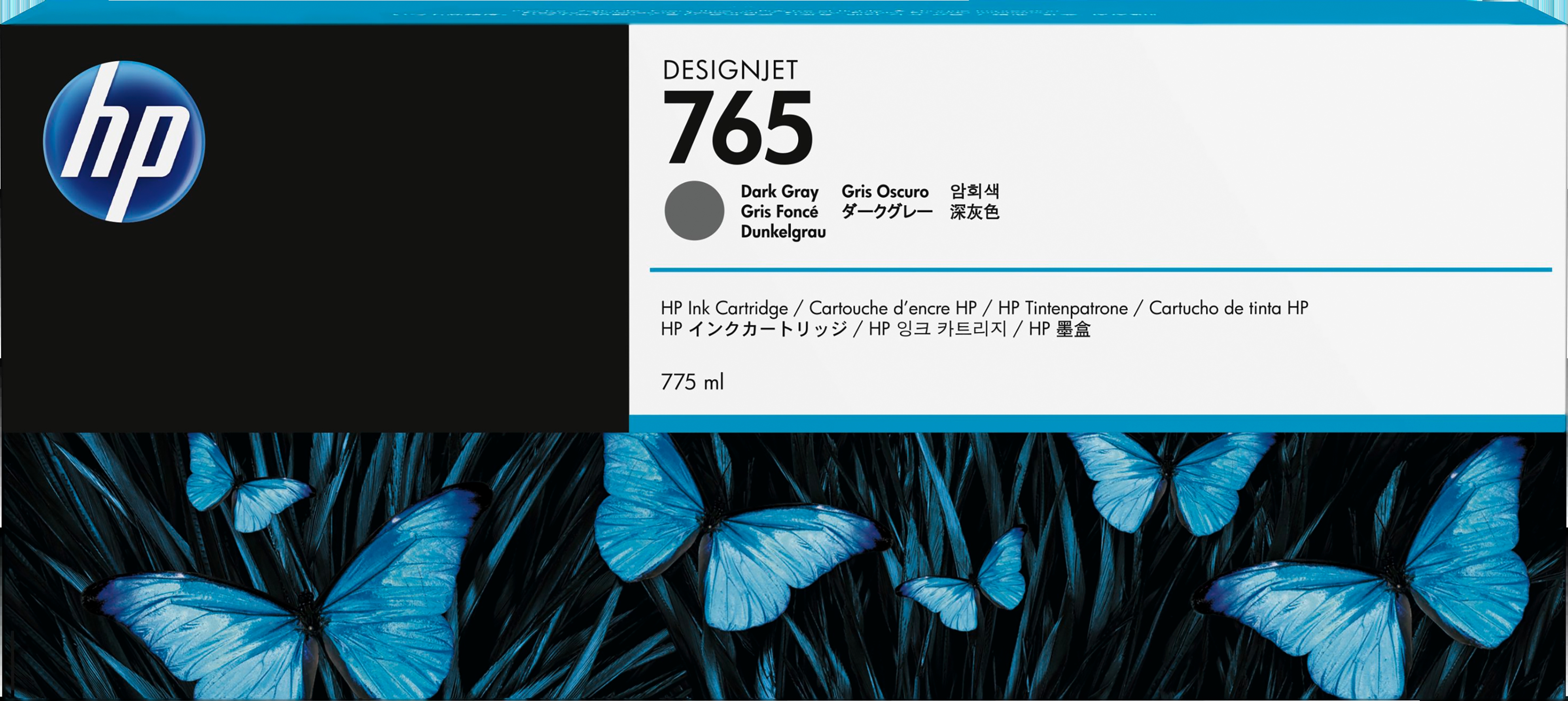Click the DESIGNJET heading text

(x=730, y=70)
